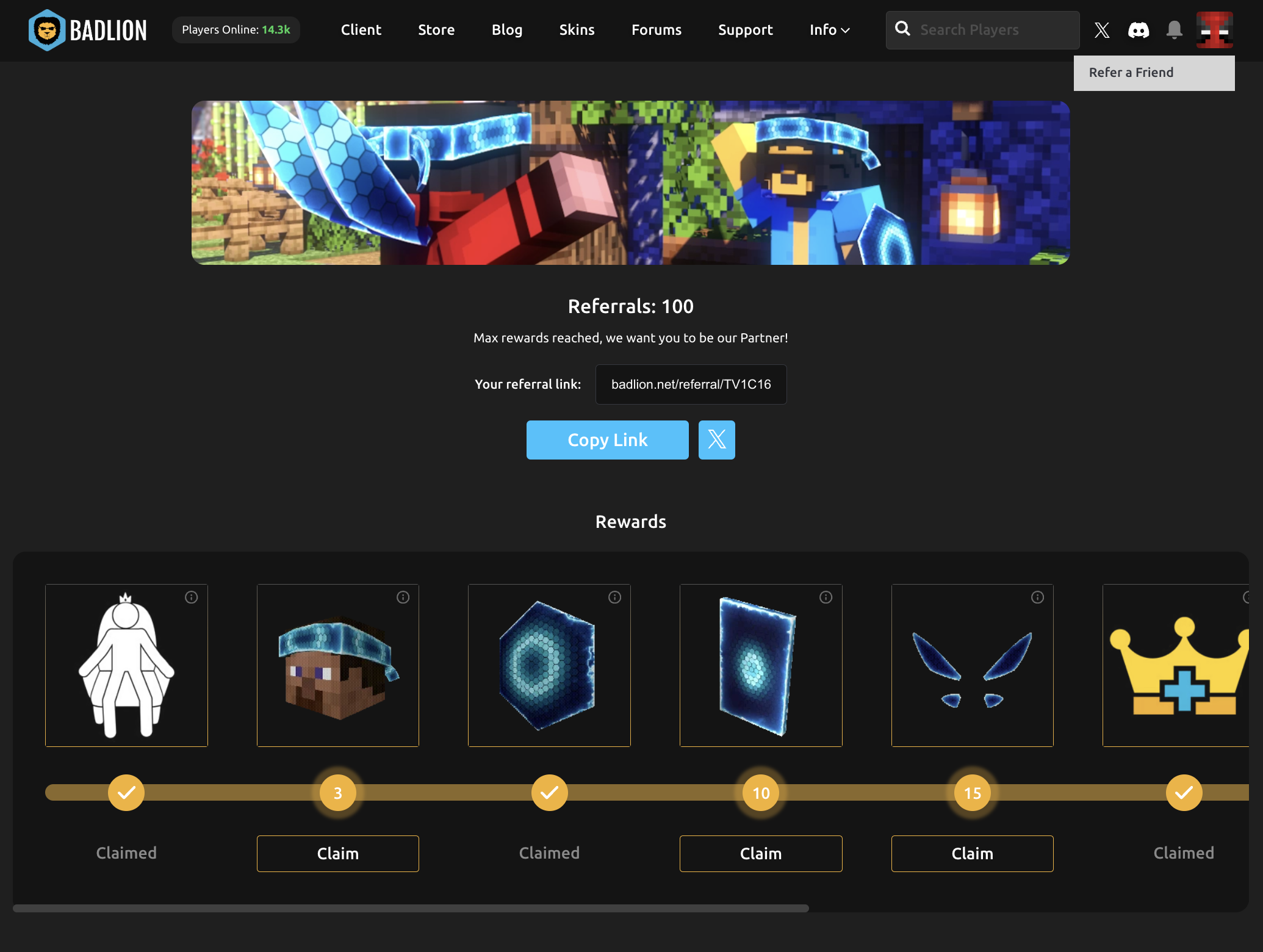1263x952 pixels.
Task: Click info icon on cape reward
Action: pyautogui.click(x=826, y=597)
